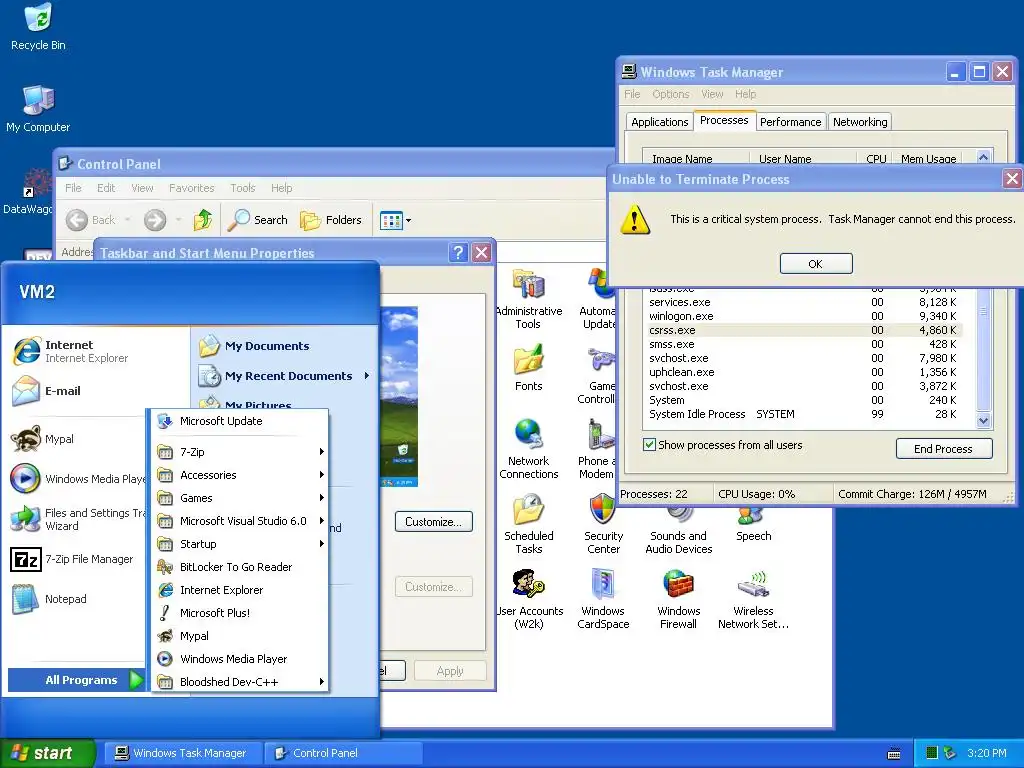Open Wireless Network Setup icon

click(x=753, y=599)
